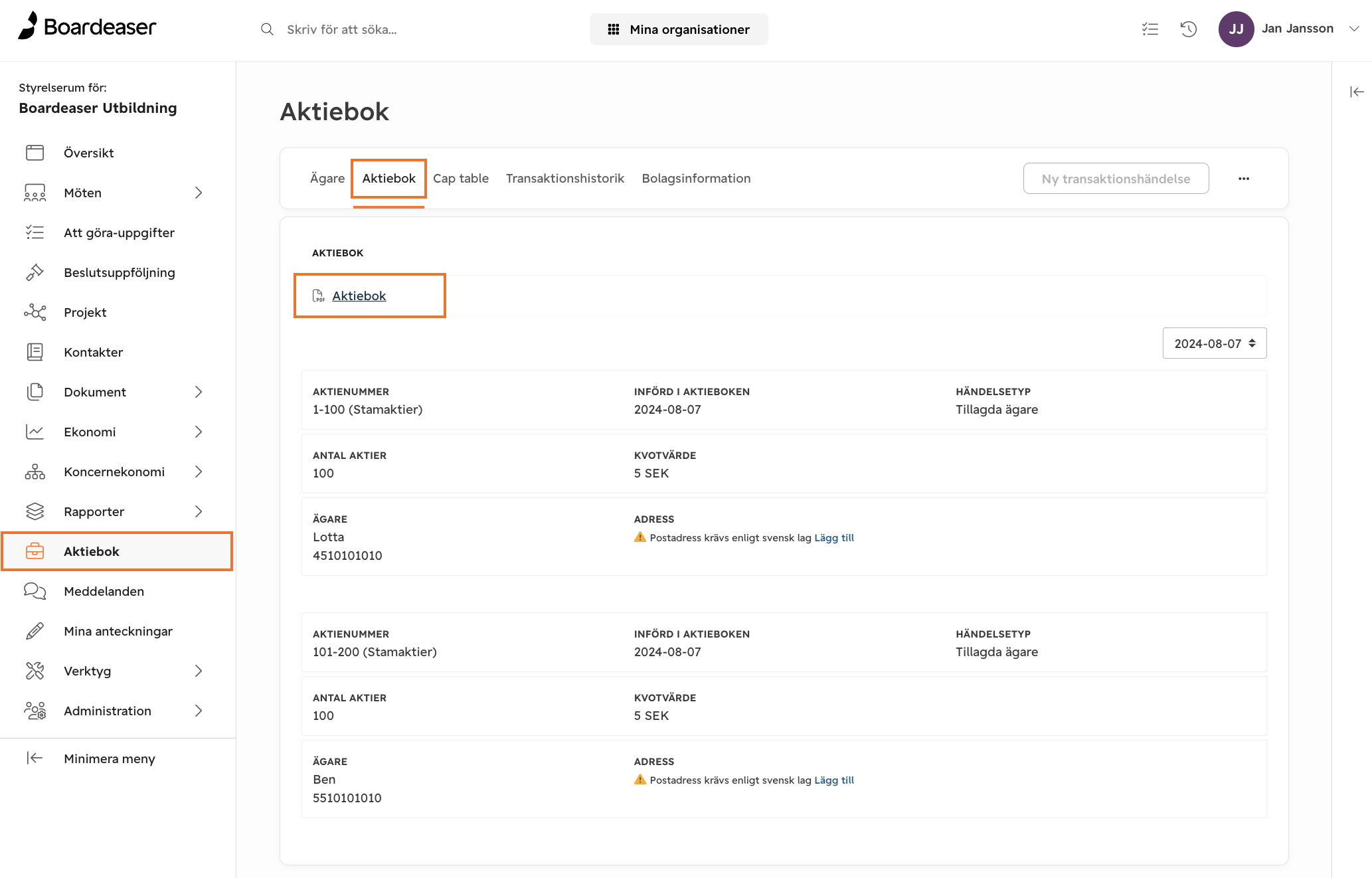
Task: Click ID number 4510101010
Action: 347,555
